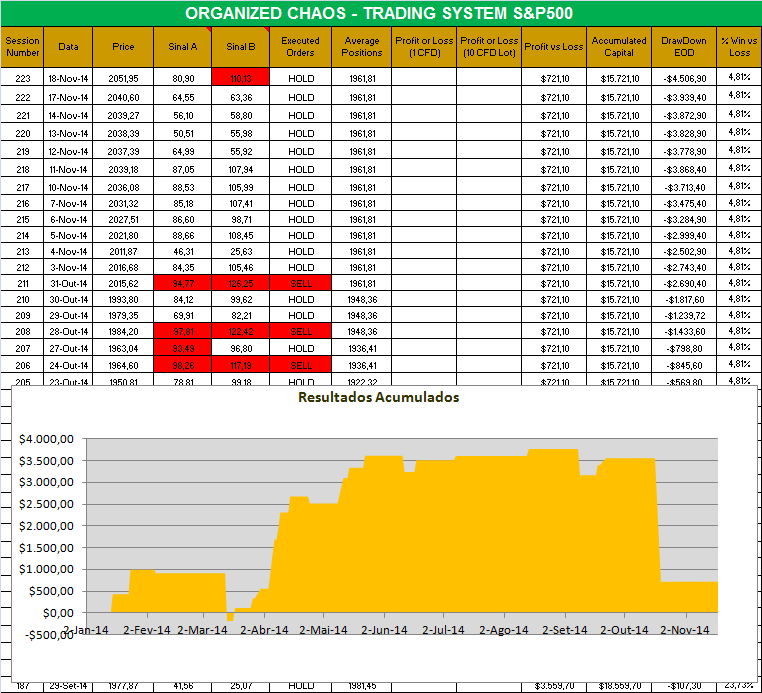Select date cell 18-Nov-14

click(x=68, y=78)
